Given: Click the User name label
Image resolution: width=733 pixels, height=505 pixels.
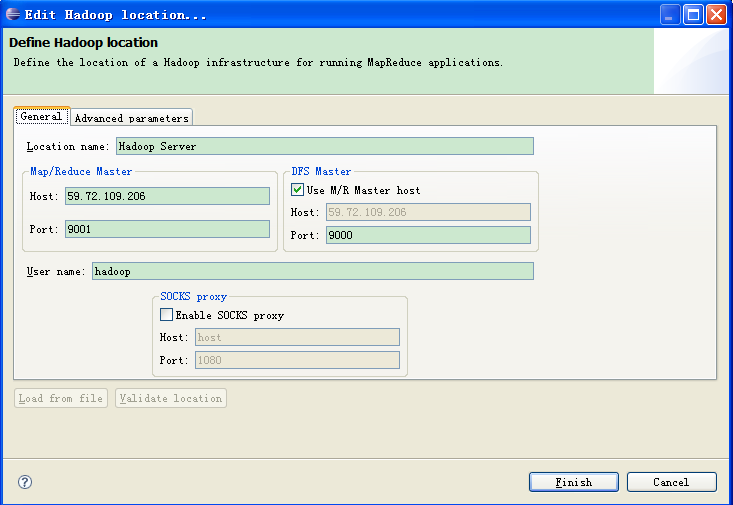Looking at the screenshot, I should click(x=56, y=272).
